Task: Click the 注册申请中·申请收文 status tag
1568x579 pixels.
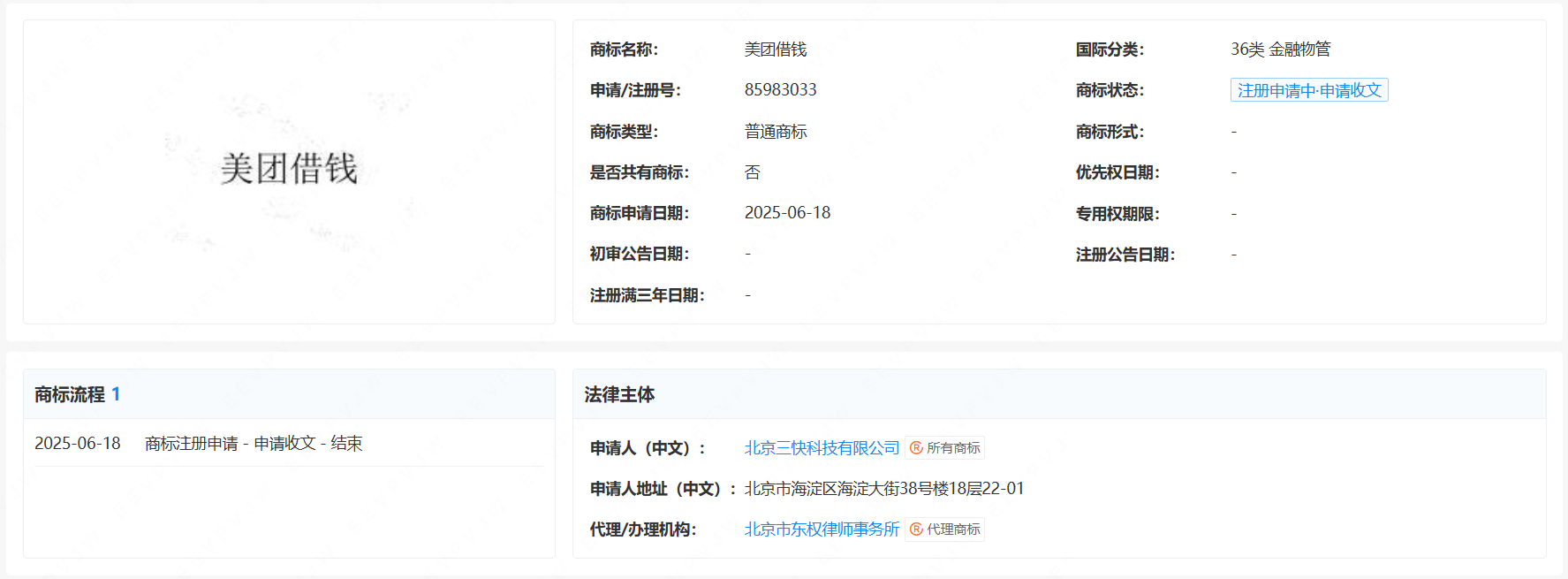Action: (x=1309, y=90)
